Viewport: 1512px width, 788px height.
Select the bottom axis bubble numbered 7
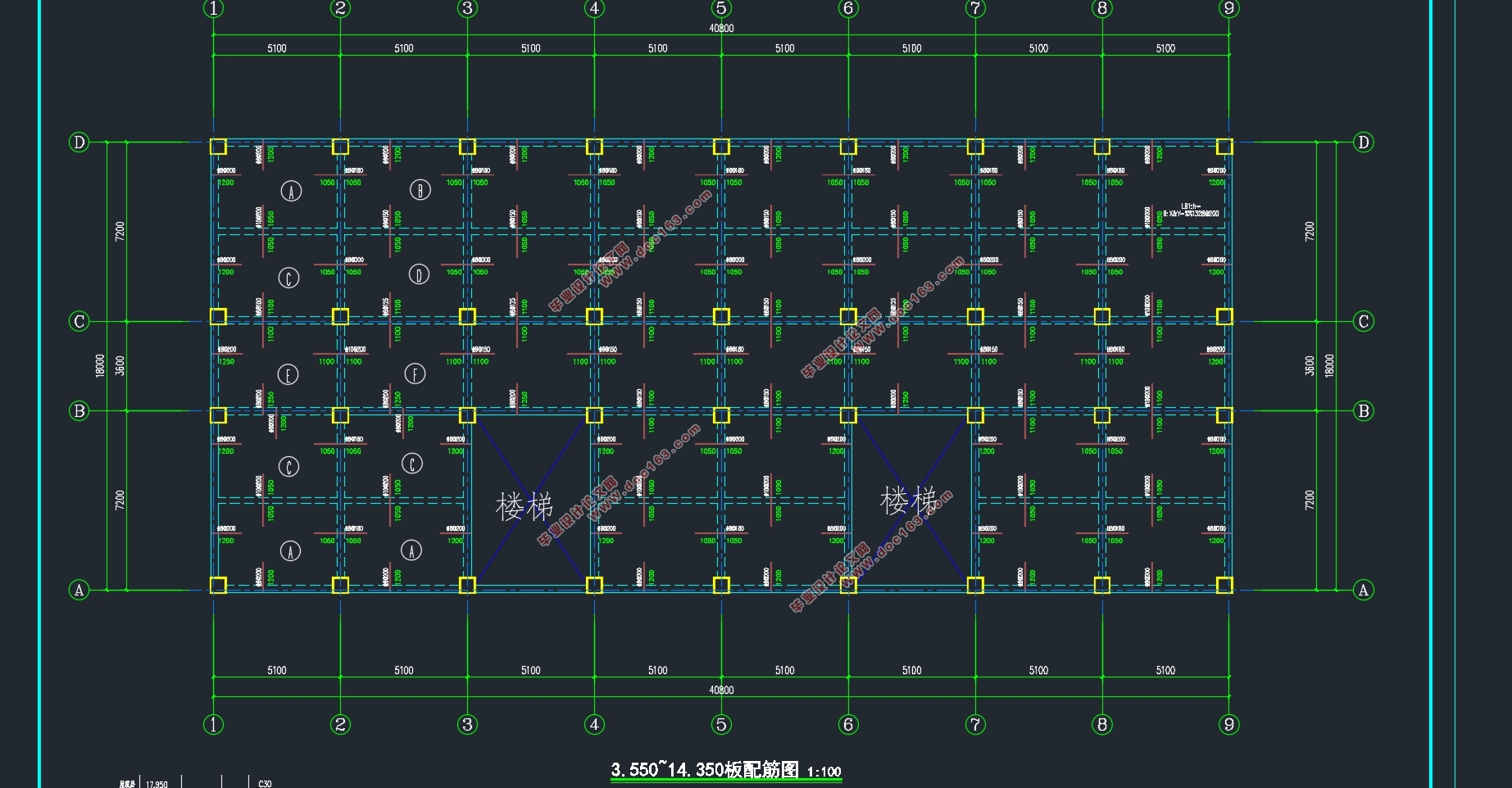pos(975,724)
